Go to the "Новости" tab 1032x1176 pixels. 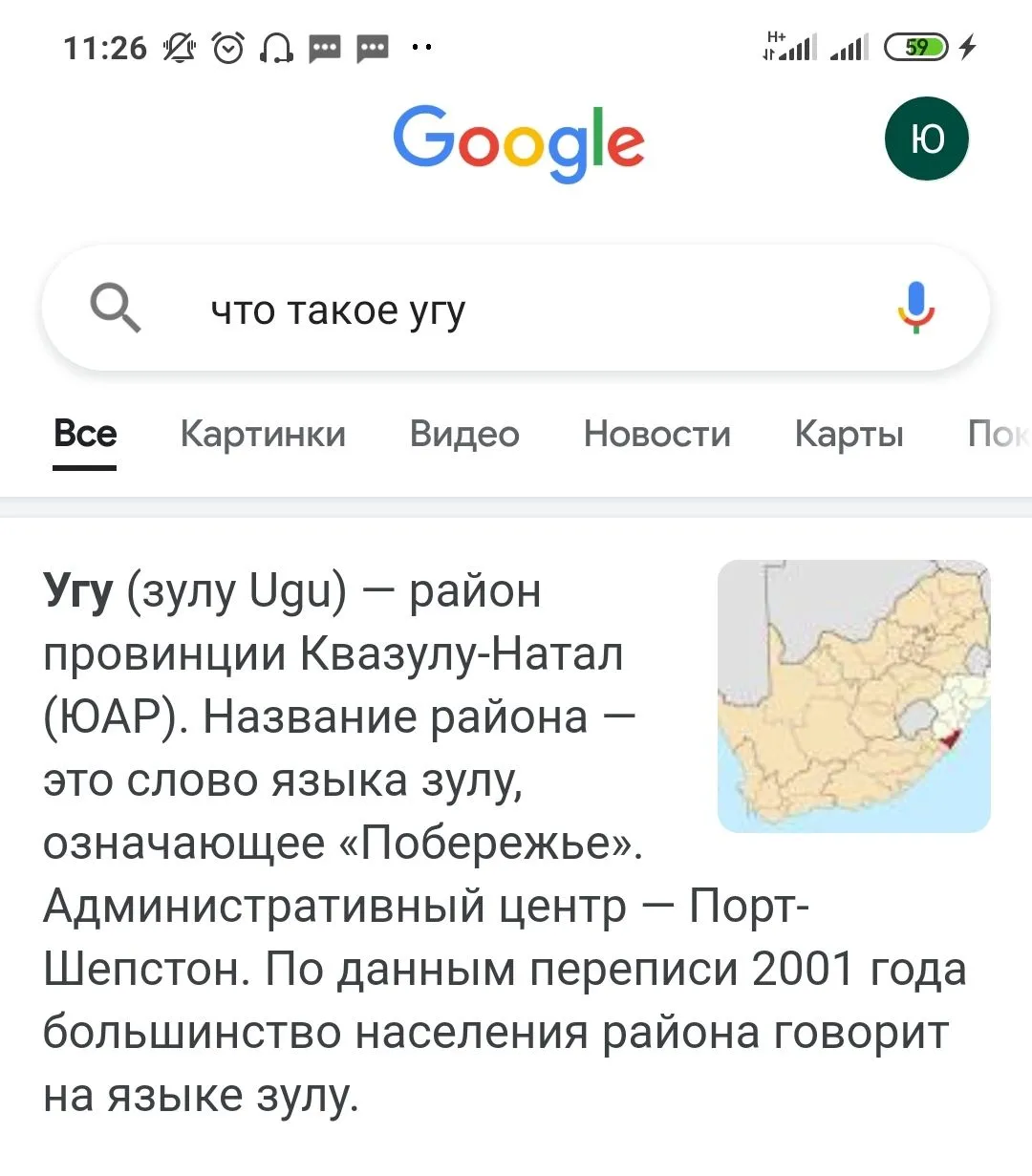tap(656, 435)
